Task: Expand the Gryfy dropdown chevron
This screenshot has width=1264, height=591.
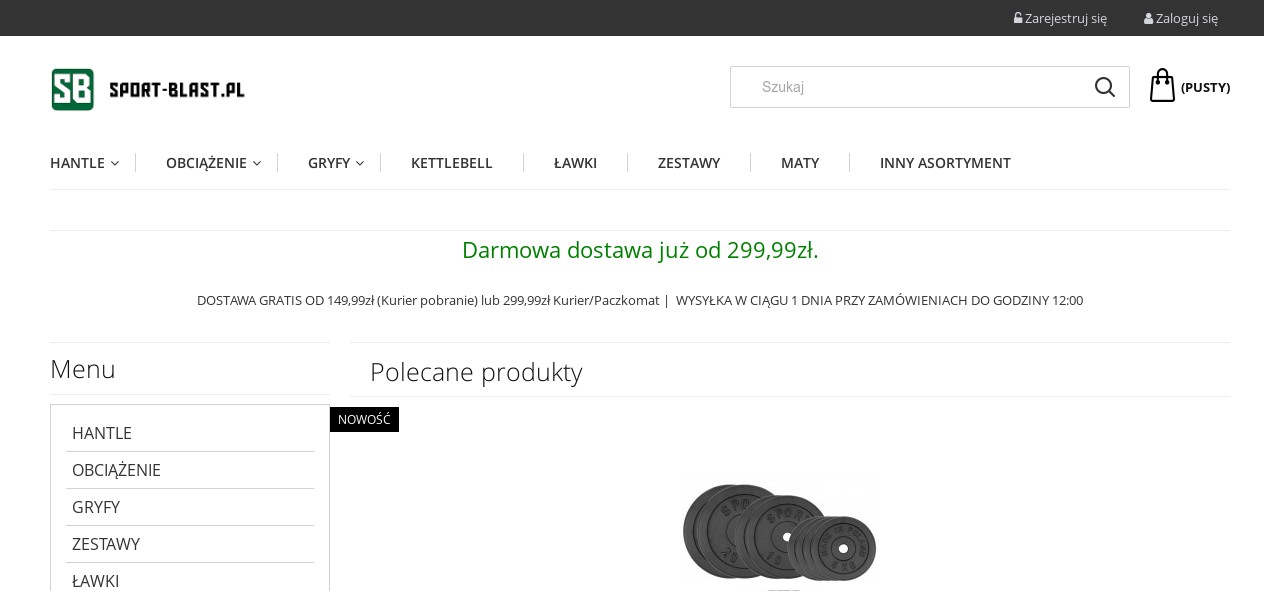Action: (x=360, y=163)
